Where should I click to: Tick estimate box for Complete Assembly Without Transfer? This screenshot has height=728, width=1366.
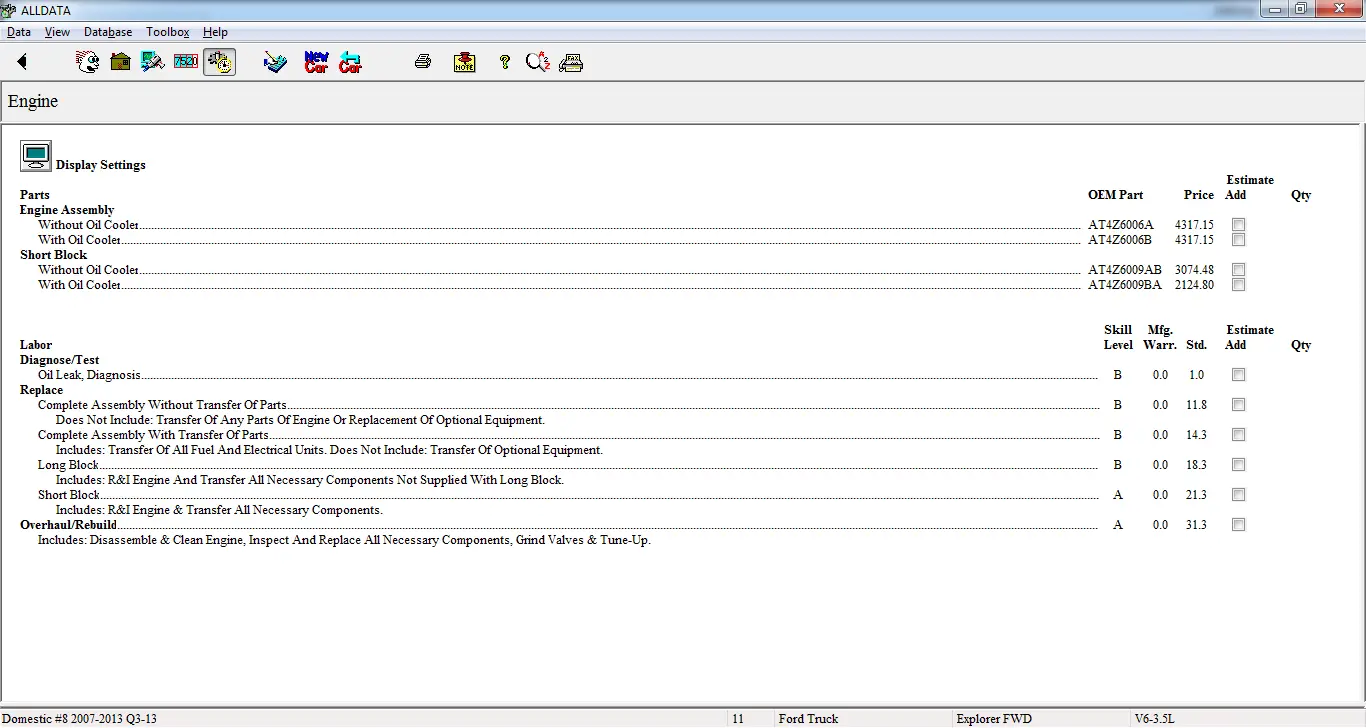pyautogui.click(x=1239, y=405)
